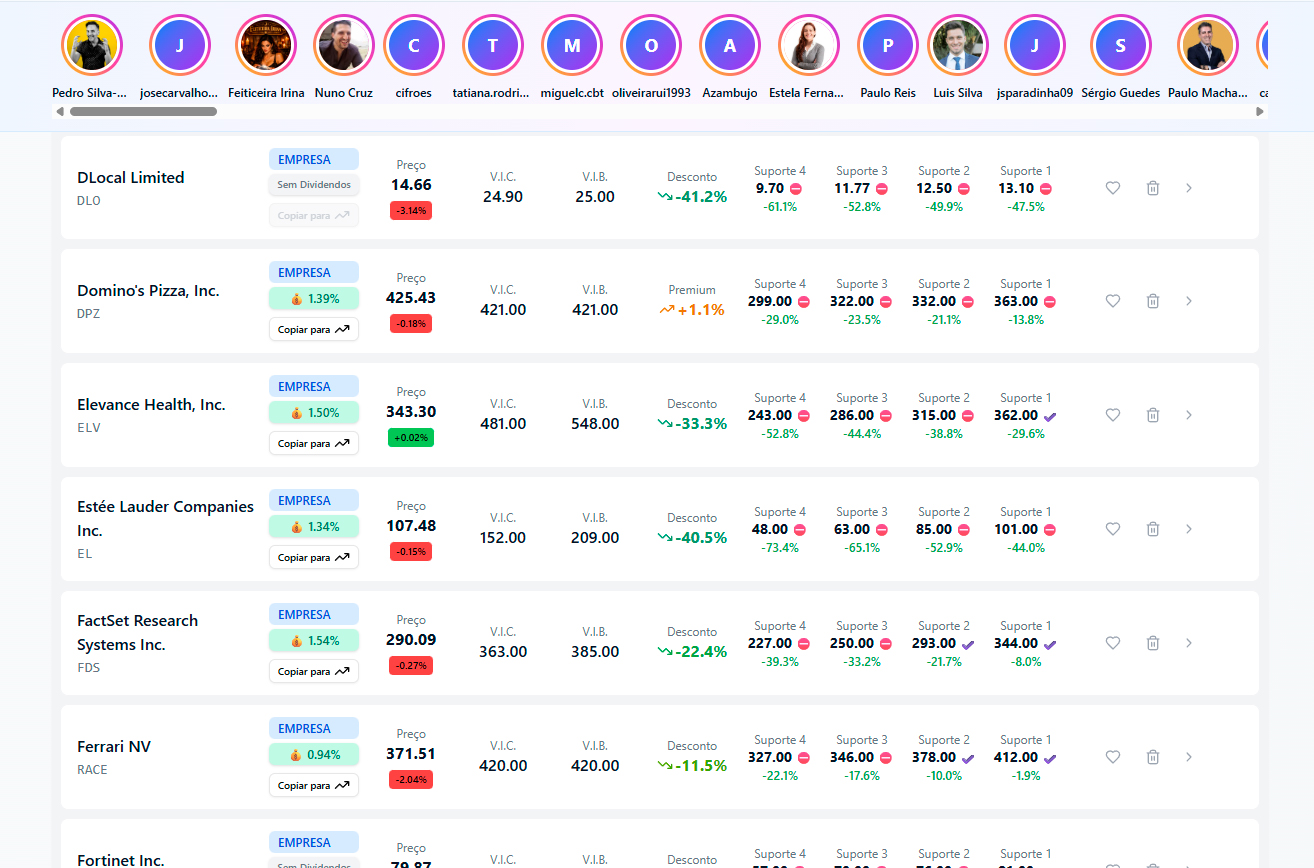Remove Estée Lauder with trash icon
This screenshot has width=1314, height=868.
pyautogui.click(x=1152, y=529)
